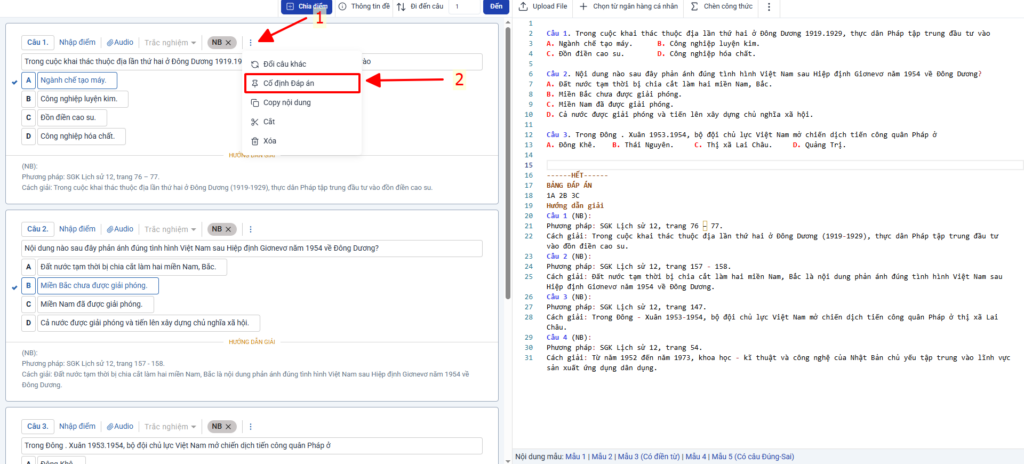Load Mẫu 5 (Có câu Đúng-Sai) template
This screenshot has height=464, width=1024.
pyautogui.click(x=753, y=456)
